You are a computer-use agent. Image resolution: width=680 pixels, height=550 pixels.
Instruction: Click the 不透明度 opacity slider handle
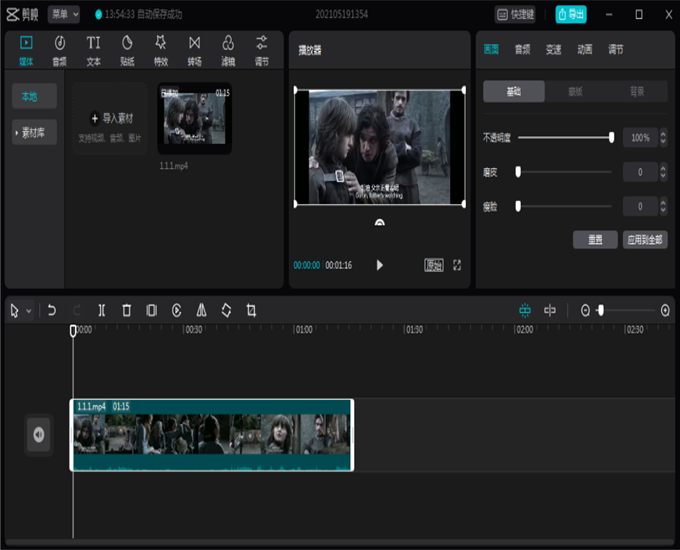click(x=611, y=138)
